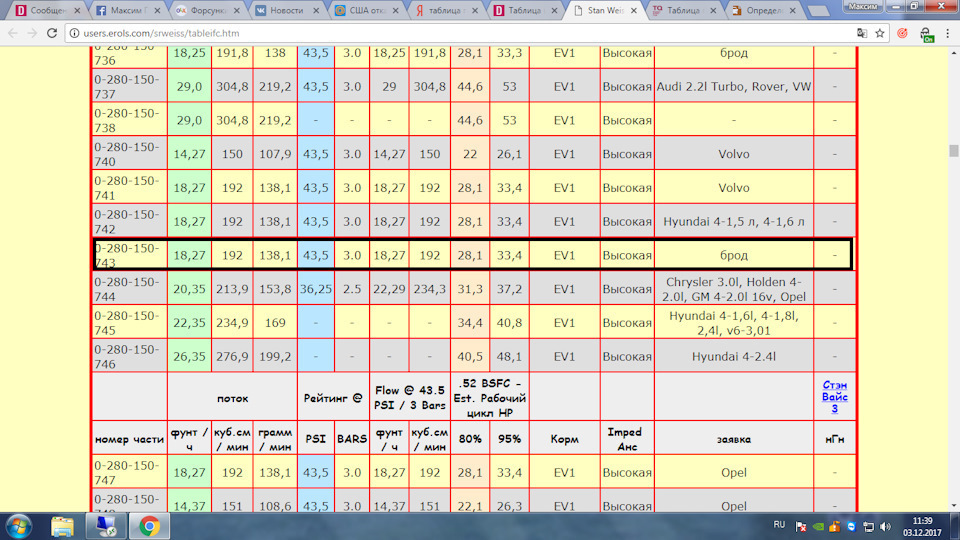The image size is (960, 540).
Task: Click the заявка column header
Action: coord(733,439)
